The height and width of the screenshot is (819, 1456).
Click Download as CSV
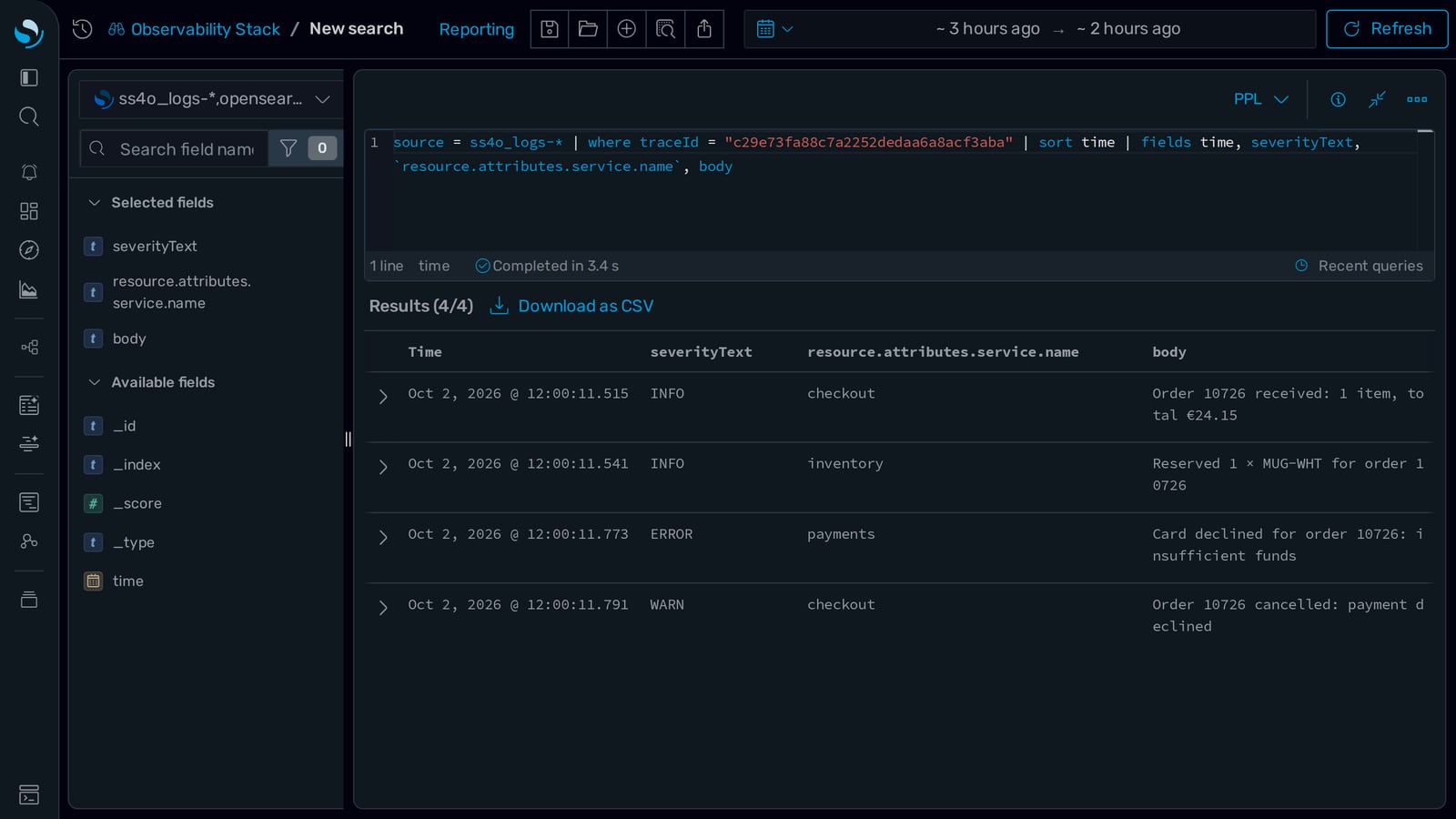pos(572,306)
